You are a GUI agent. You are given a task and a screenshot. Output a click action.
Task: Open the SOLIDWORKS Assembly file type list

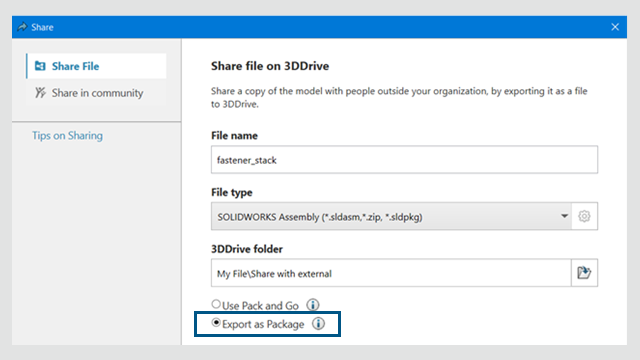pyautogui.click(x=391, y=216)
